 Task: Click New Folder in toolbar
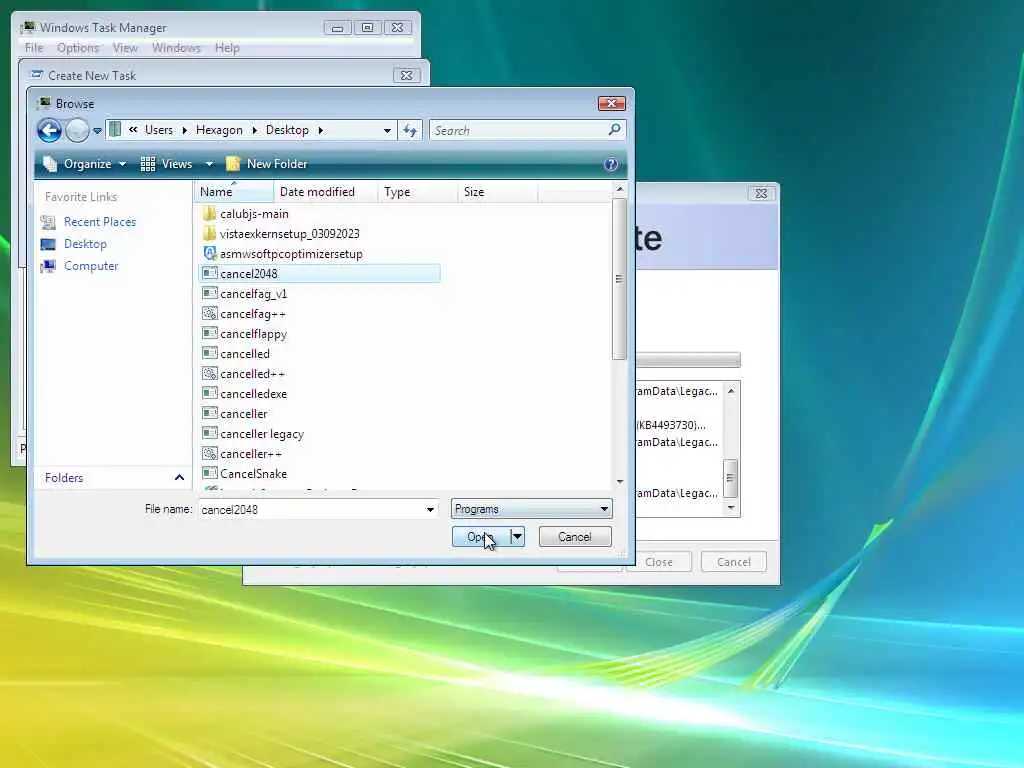pyautogui.click(x=266, y=164)
